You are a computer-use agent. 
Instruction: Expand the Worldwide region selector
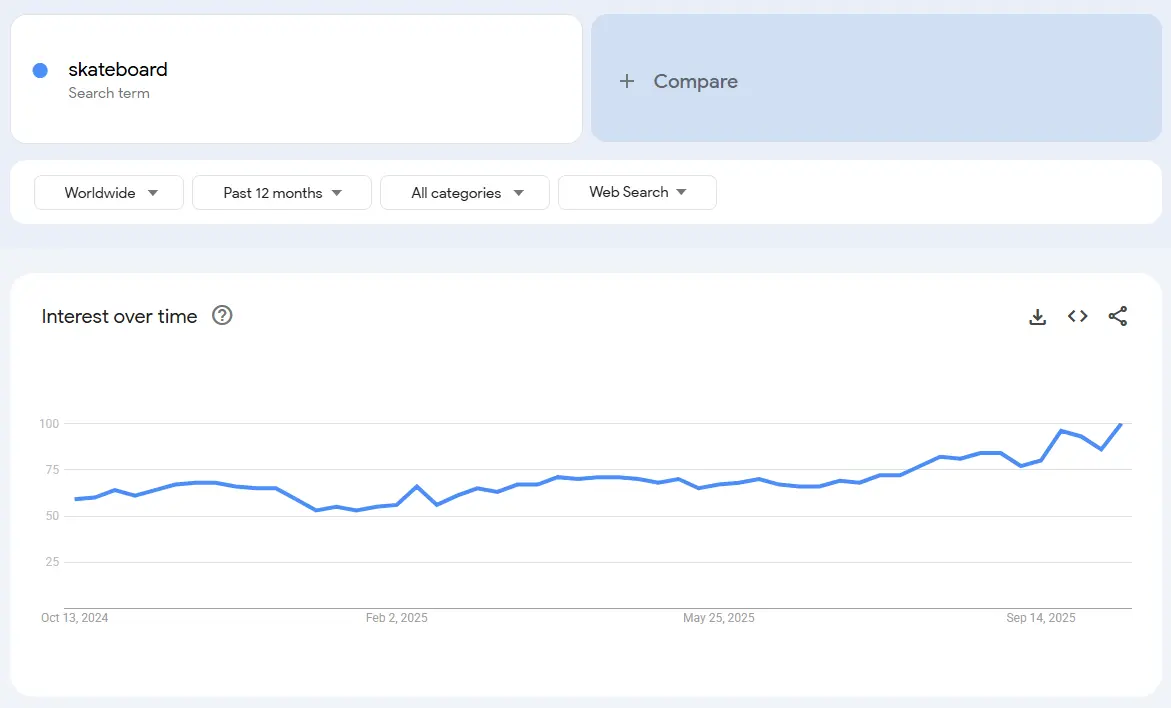pos(108,192)
